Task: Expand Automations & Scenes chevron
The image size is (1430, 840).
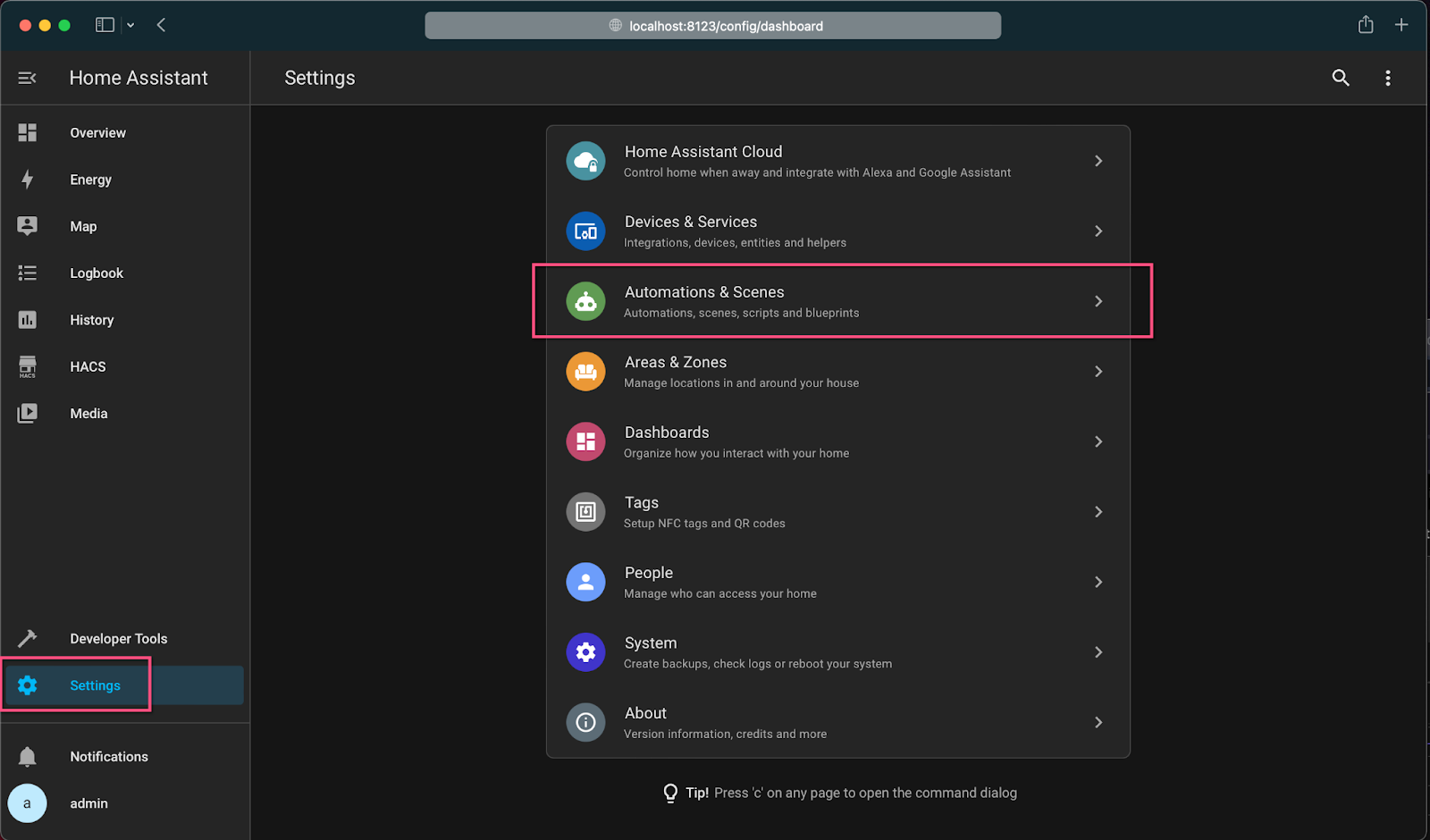Action: (x=1098, y=301)
